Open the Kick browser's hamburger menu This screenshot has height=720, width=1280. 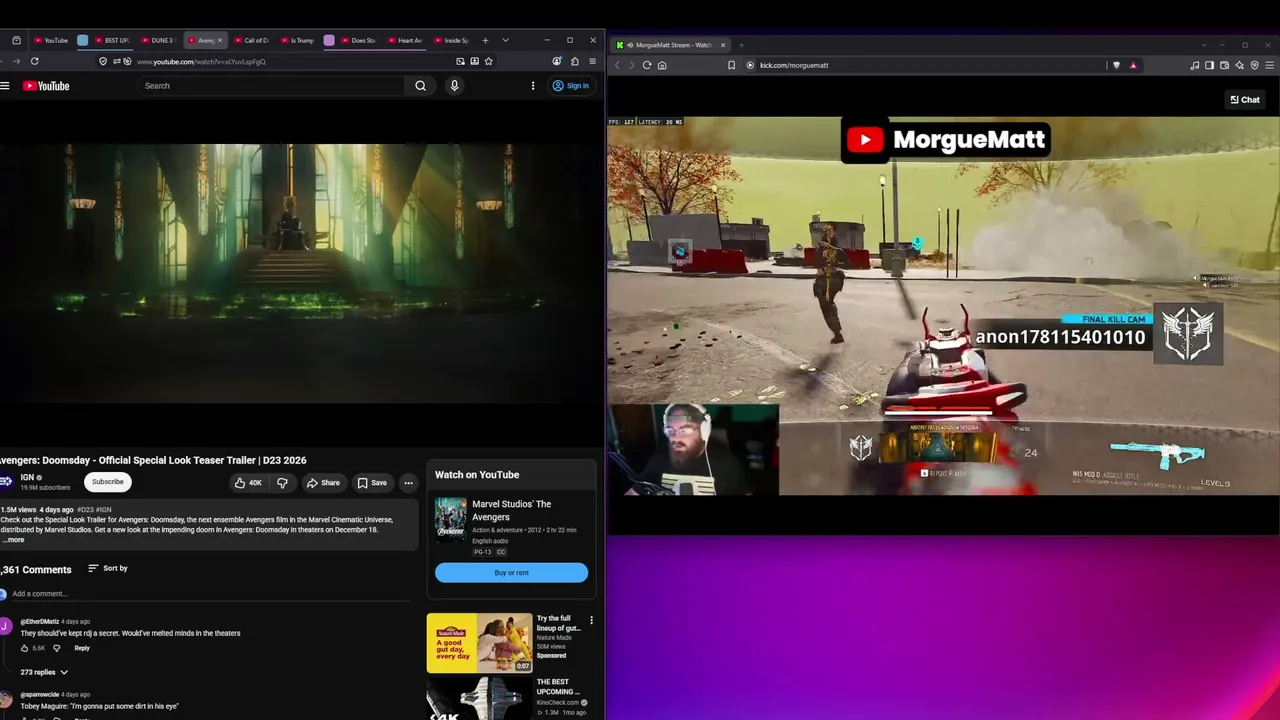(1269, 65)
